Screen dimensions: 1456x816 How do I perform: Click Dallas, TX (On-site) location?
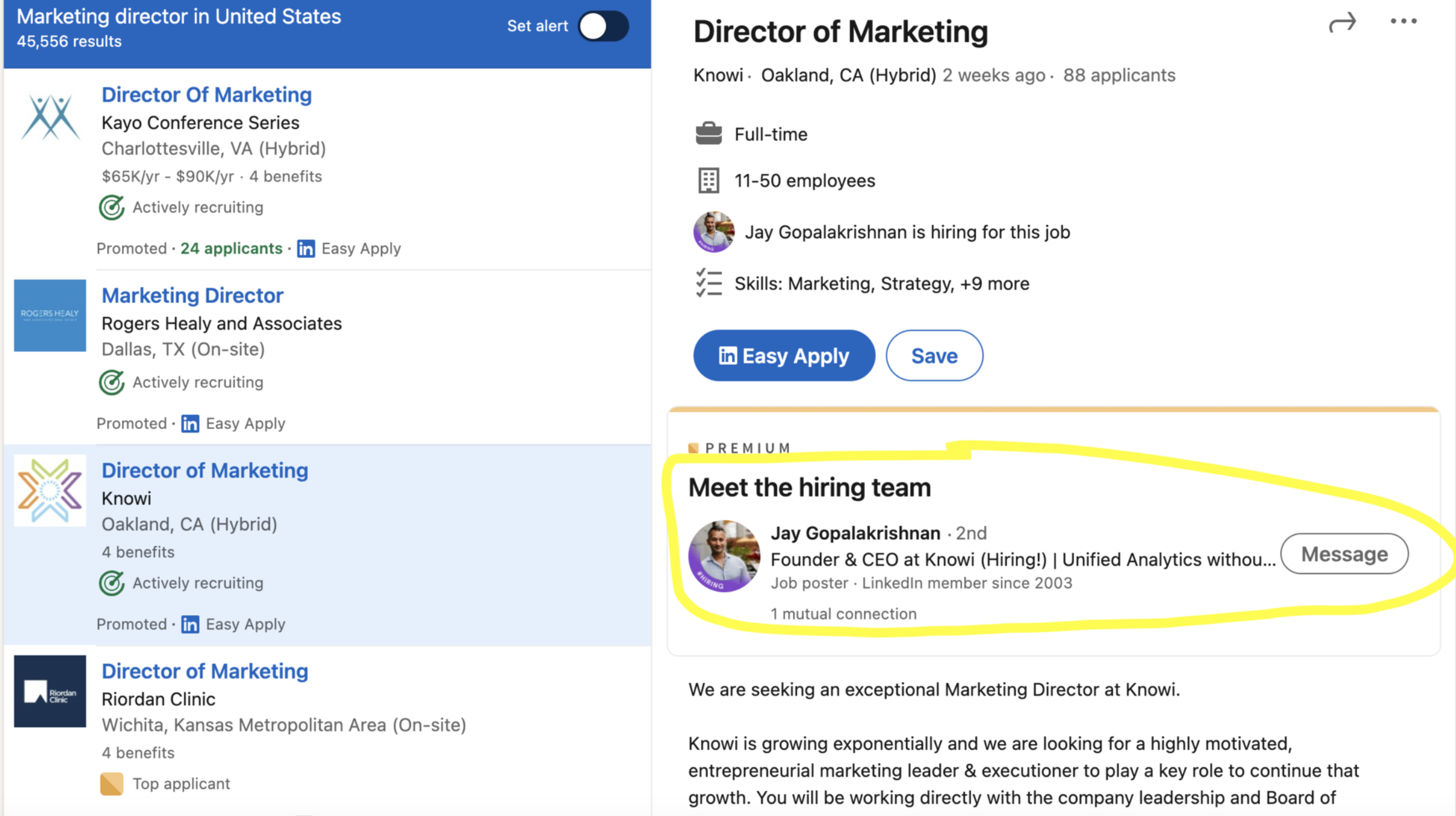[183, 349]
